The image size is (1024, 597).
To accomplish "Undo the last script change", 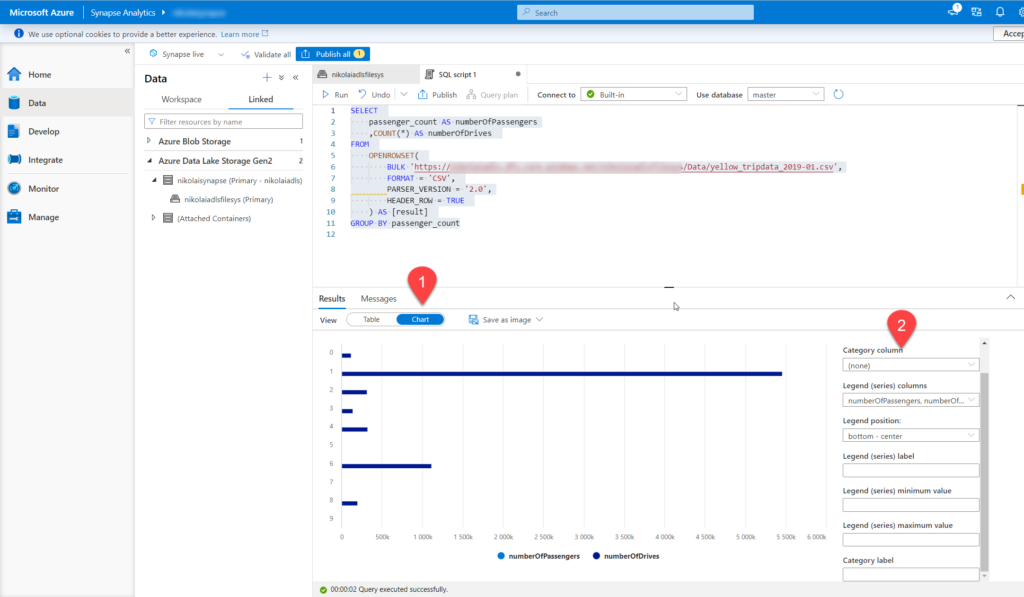I will pyautogui.click(x=374, y=95).
